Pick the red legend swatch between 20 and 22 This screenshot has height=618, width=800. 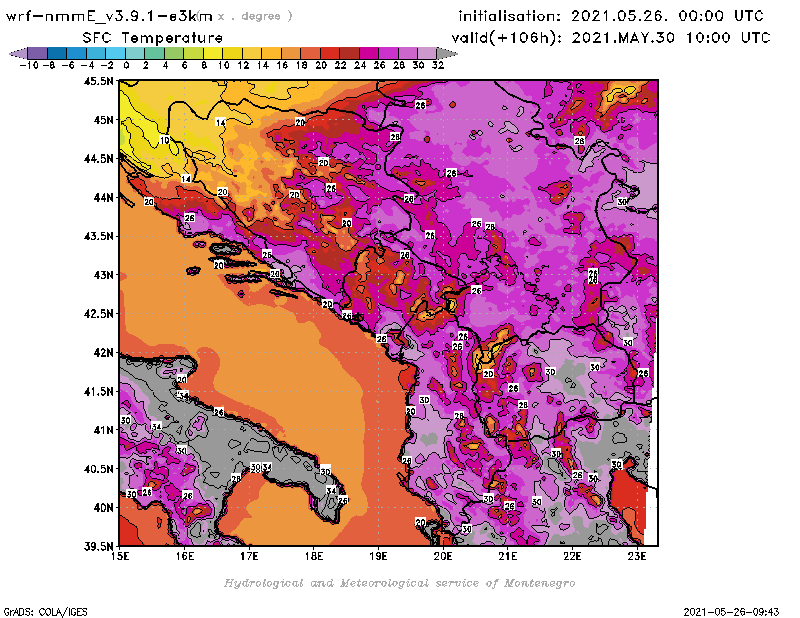(330, 53)
